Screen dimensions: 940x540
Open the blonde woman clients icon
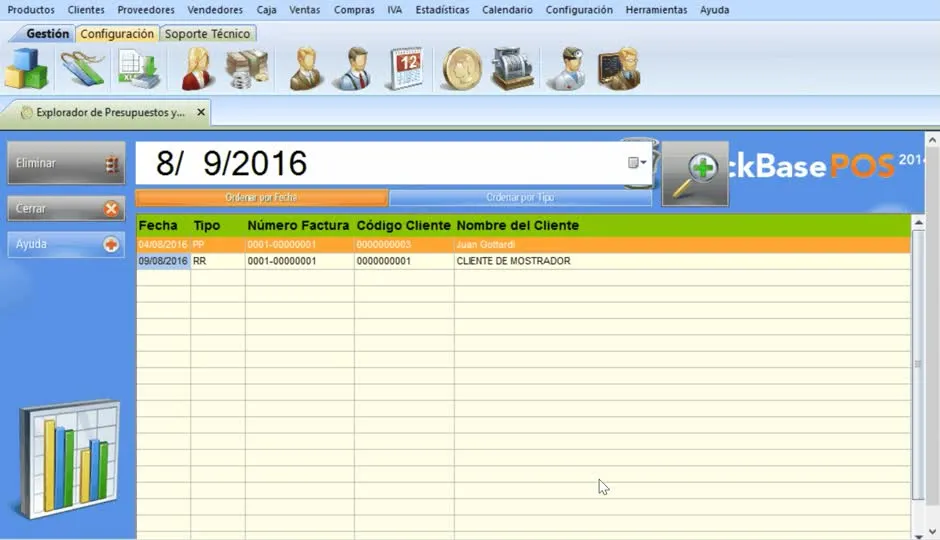pos(198,68)
